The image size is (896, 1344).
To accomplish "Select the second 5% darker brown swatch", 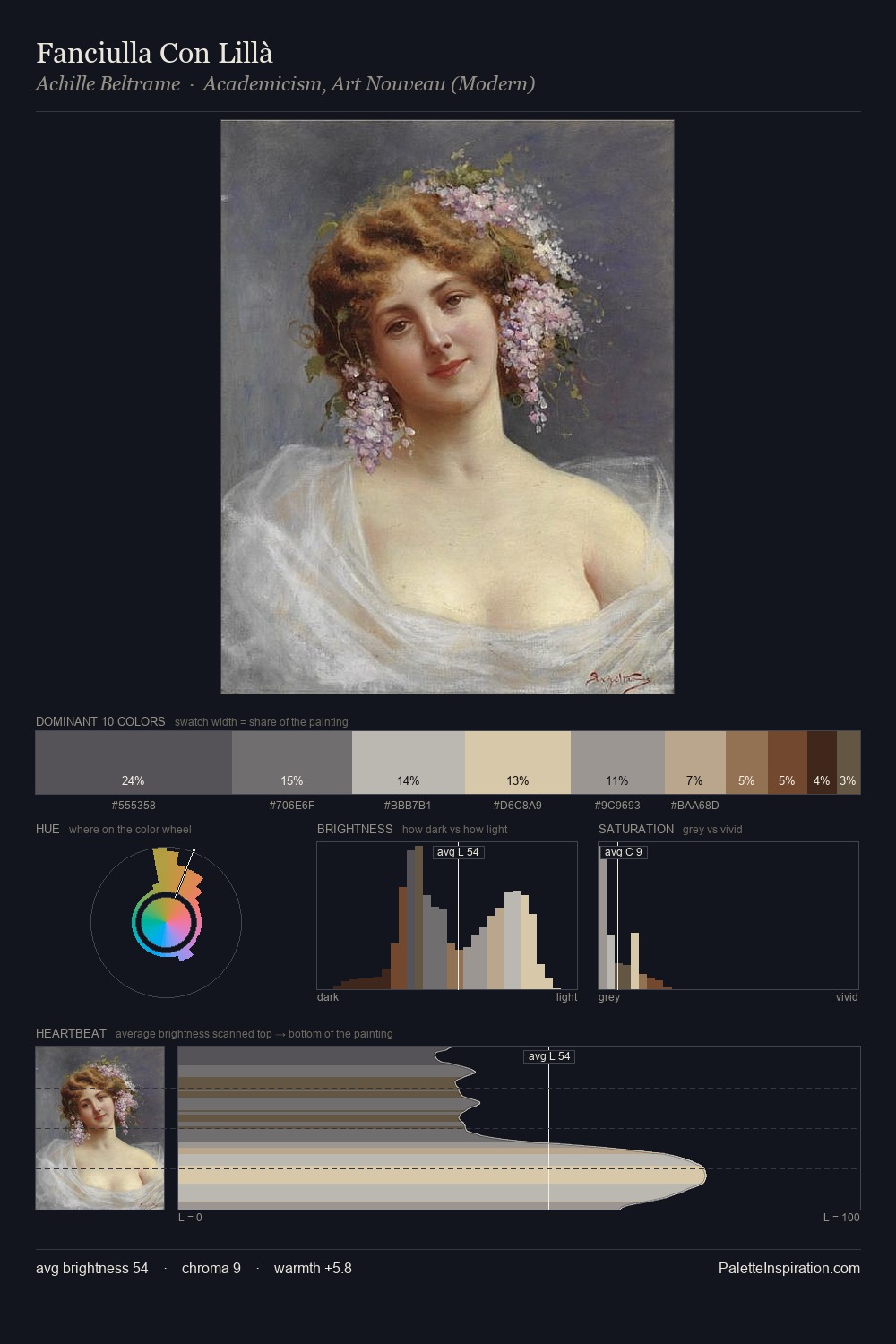I will click(788, 762).
